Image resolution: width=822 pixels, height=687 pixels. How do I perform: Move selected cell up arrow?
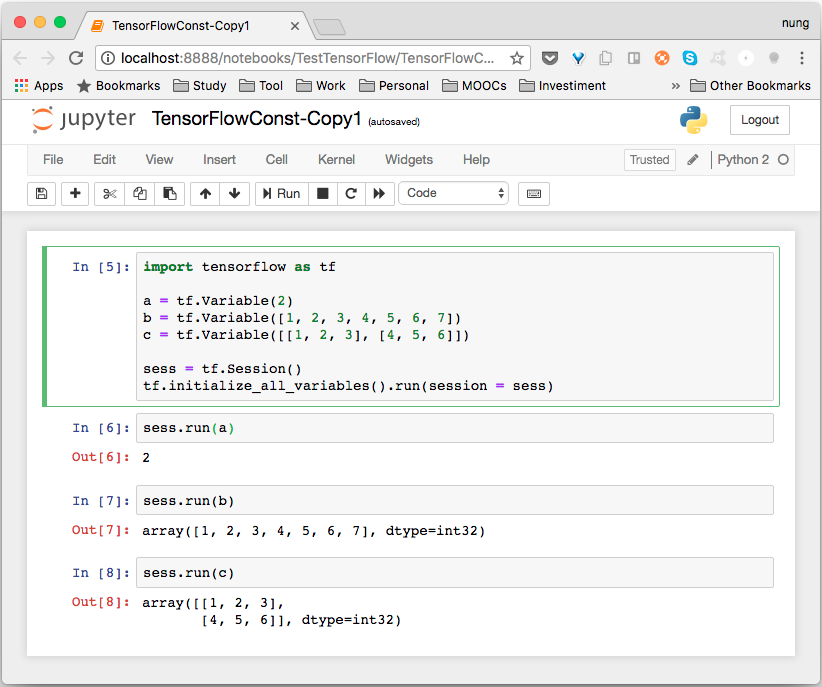point(205,194)
